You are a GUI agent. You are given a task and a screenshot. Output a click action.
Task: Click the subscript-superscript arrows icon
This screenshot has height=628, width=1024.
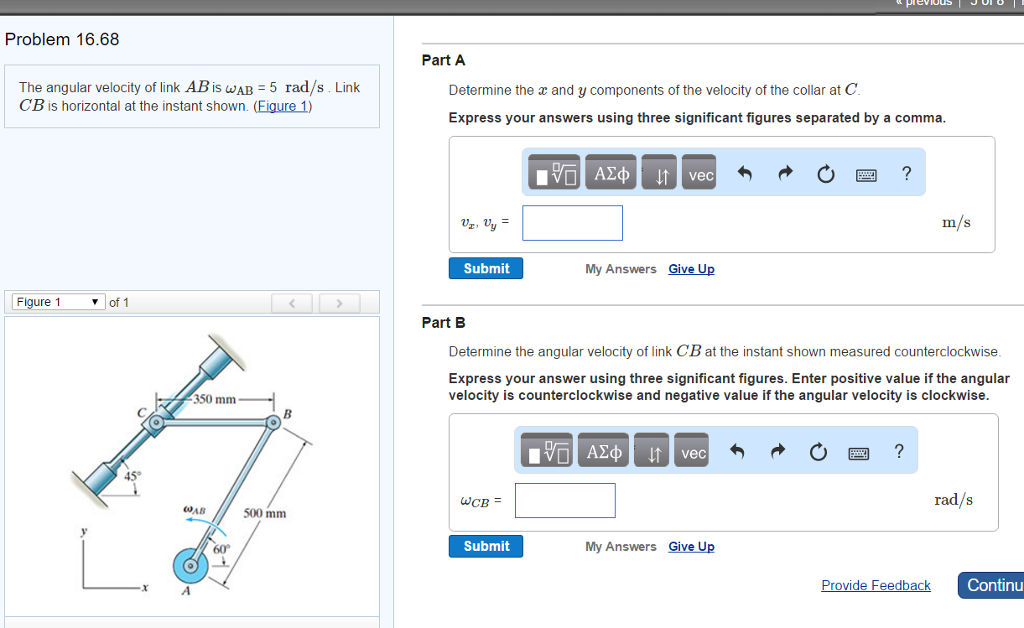tap(660, 172)
